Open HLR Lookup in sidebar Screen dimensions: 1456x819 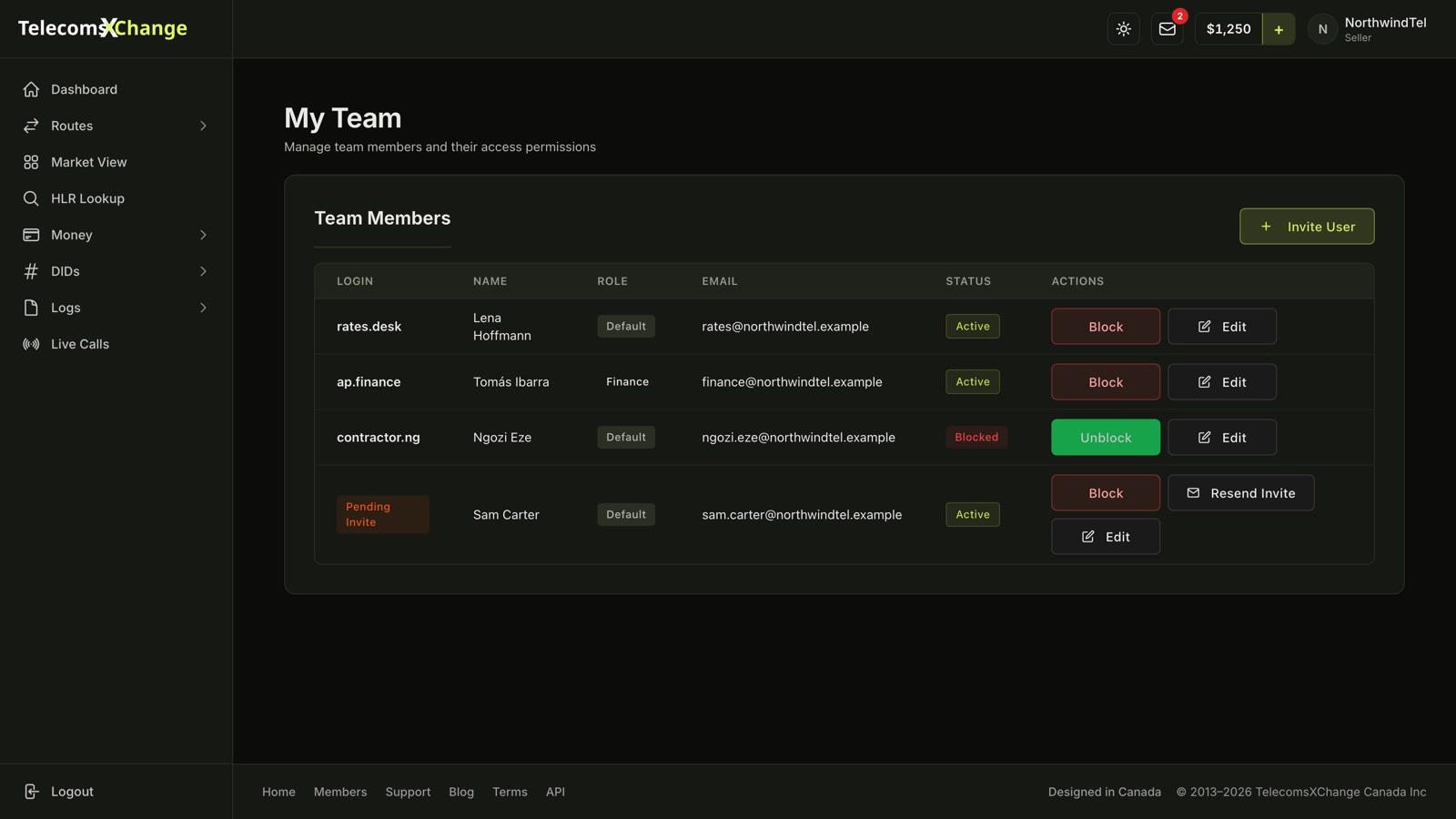[116, 198]
